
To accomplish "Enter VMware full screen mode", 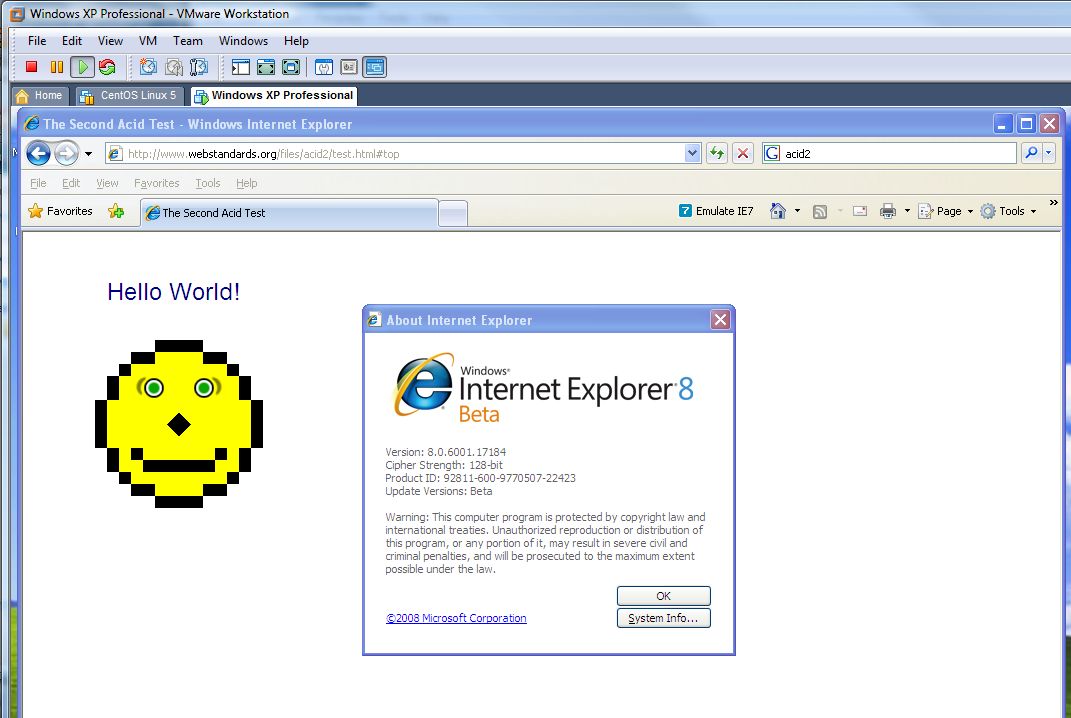I will click(x=291, y=67).
